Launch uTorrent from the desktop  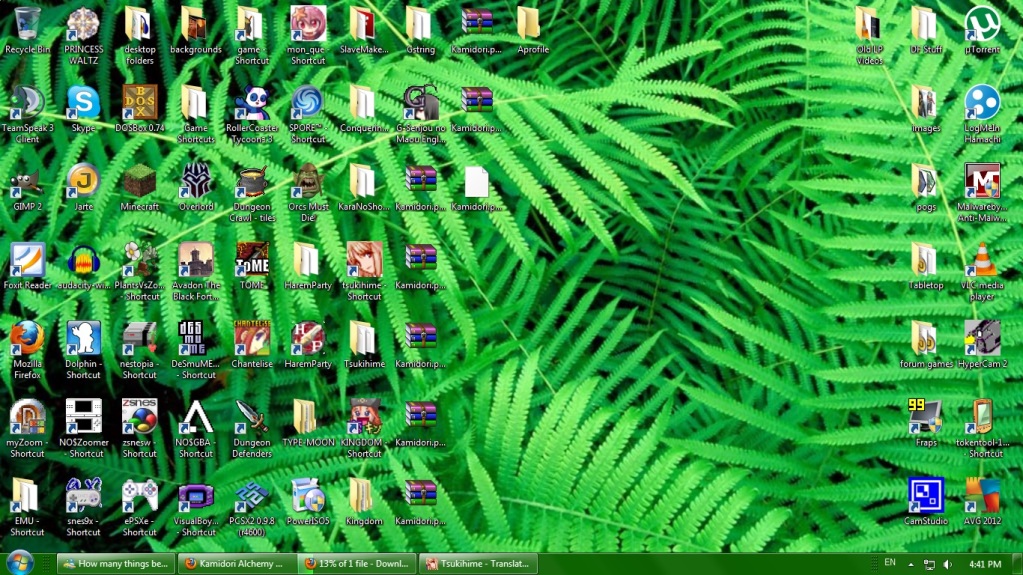click(982, 25)
